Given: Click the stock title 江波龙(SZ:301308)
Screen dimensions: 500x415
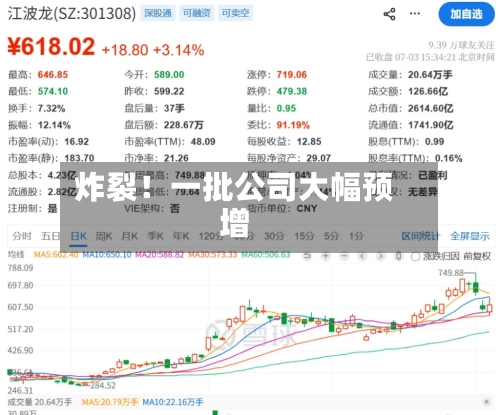Looking at the screenshot, I should click(72, 13).
